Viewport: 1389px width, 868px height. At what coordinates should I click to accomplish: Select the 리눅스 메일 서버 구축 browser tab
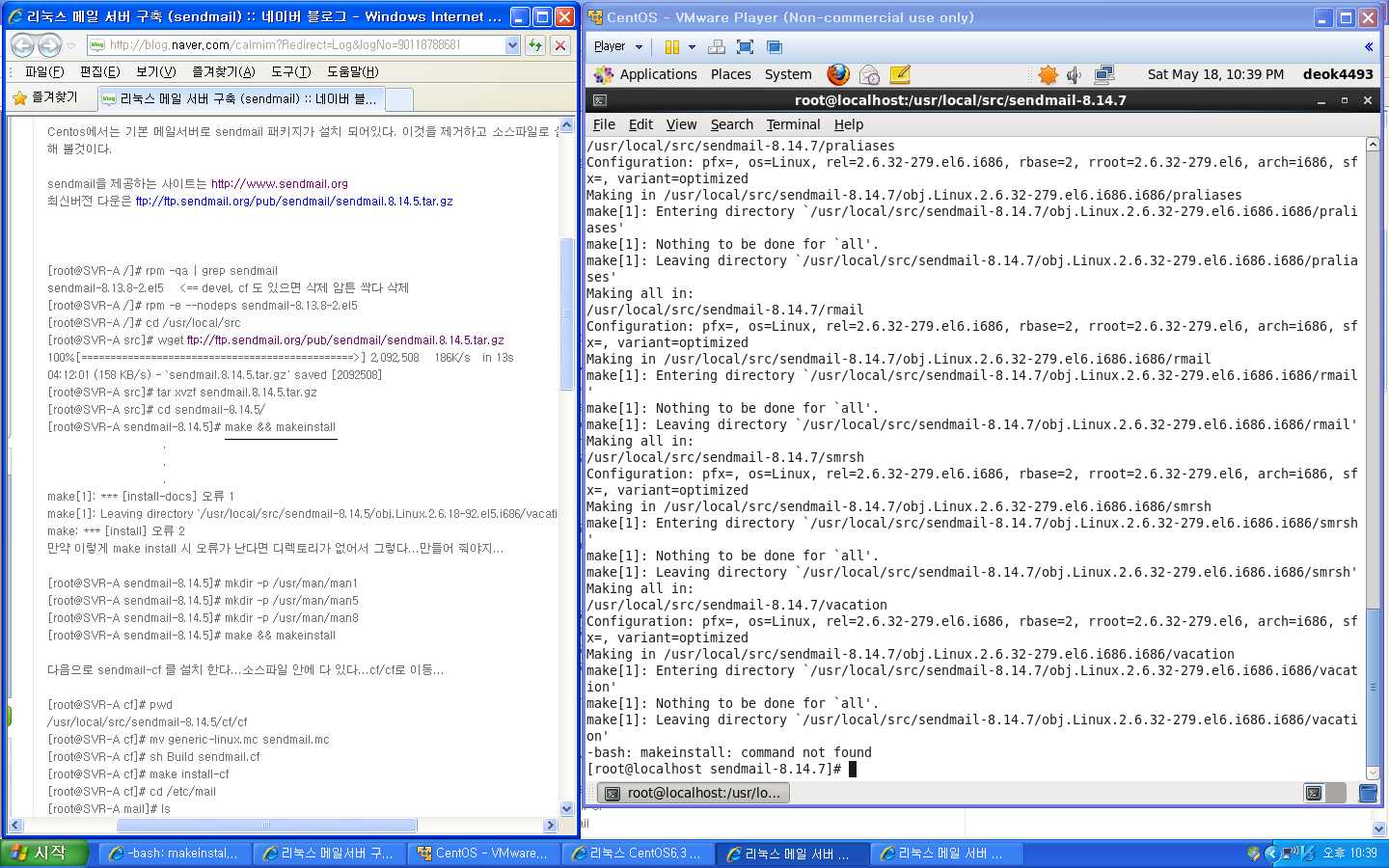coord(239,98)
